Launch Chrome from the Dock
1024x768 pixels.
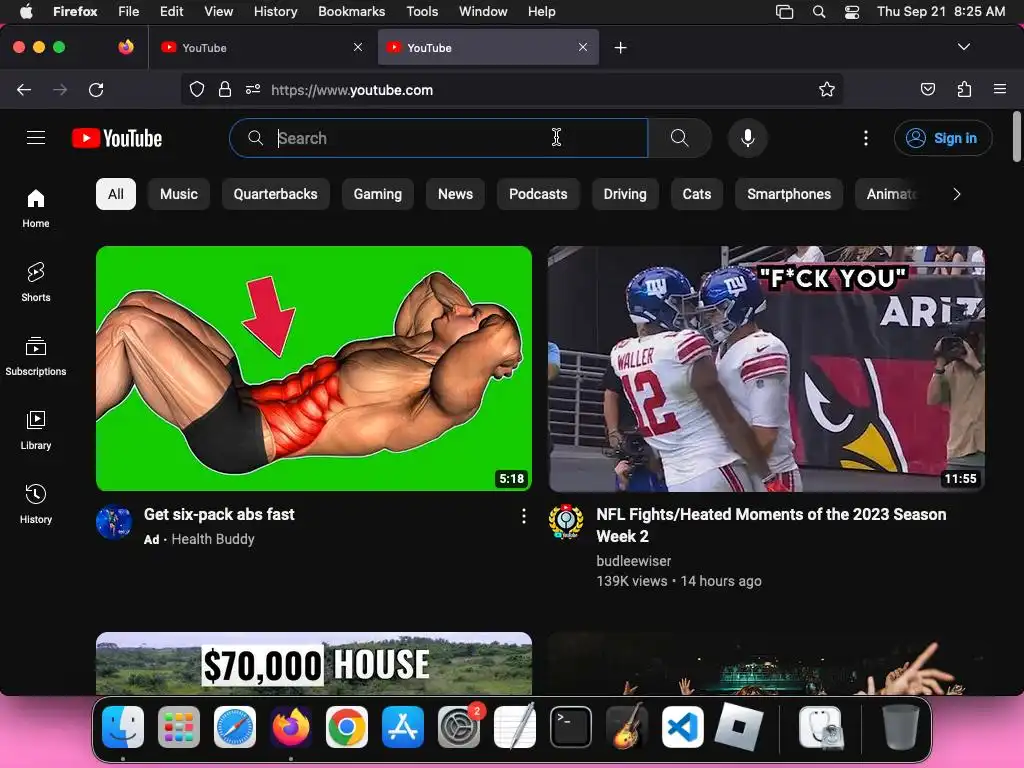click(x=347, y=727)
